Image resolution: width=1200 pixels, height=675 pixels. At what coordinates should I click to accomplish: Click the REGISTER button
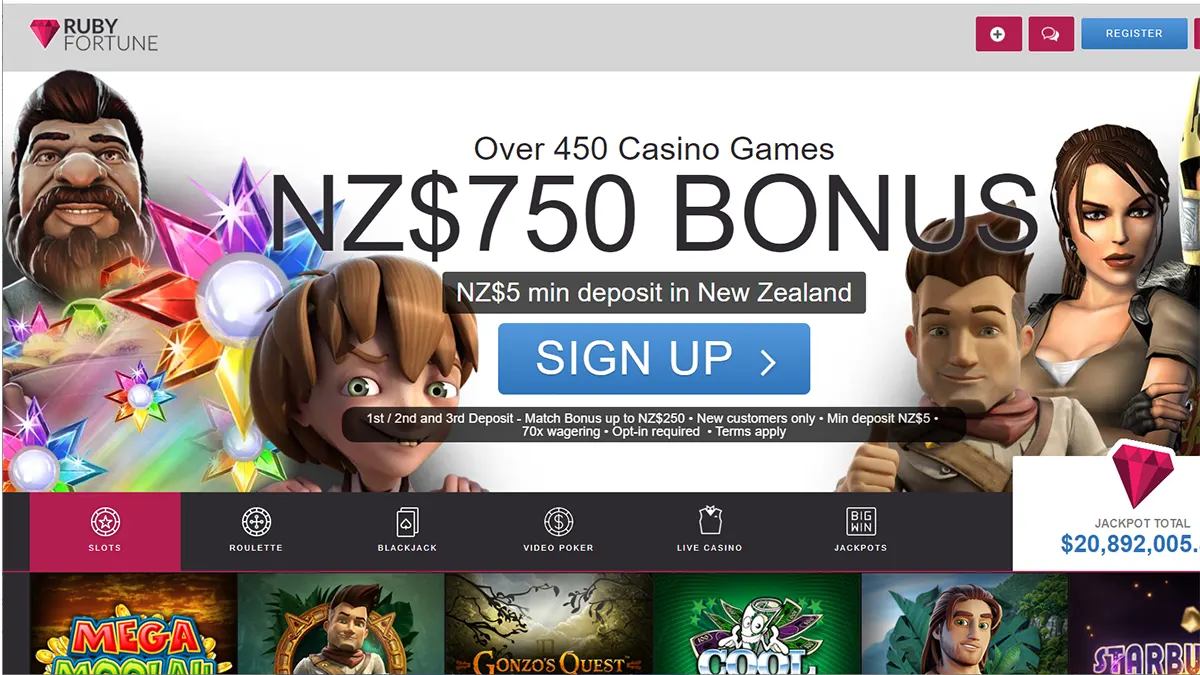1134,34
